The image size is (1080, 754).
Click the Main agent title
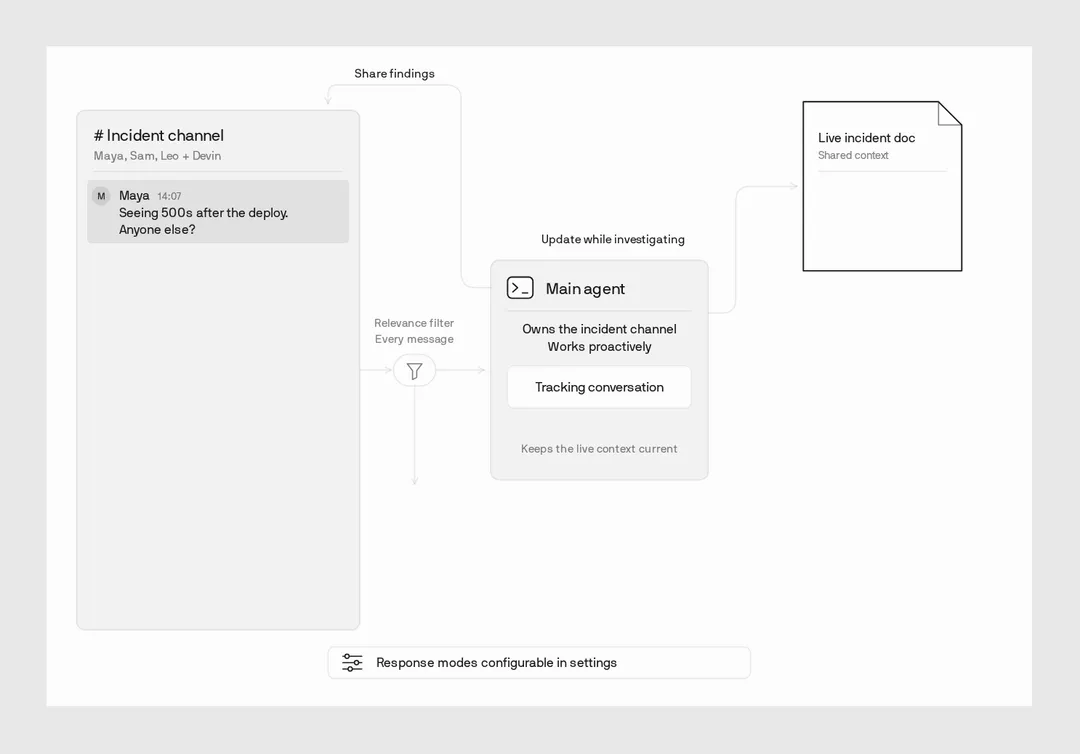pos(585,289)
